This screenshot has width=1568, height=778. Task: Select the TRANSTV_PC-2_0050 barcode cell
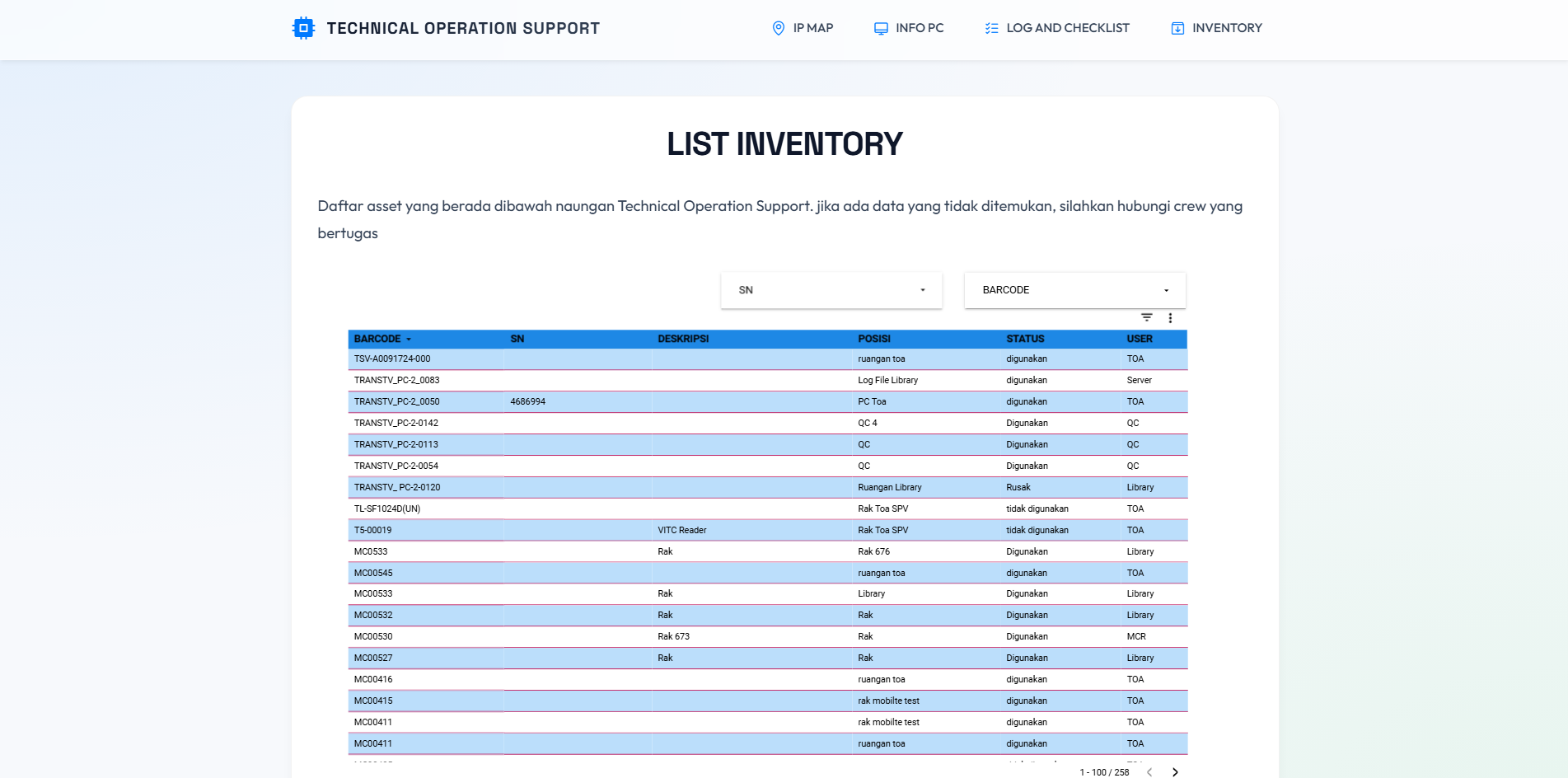(x=396, y=401)
